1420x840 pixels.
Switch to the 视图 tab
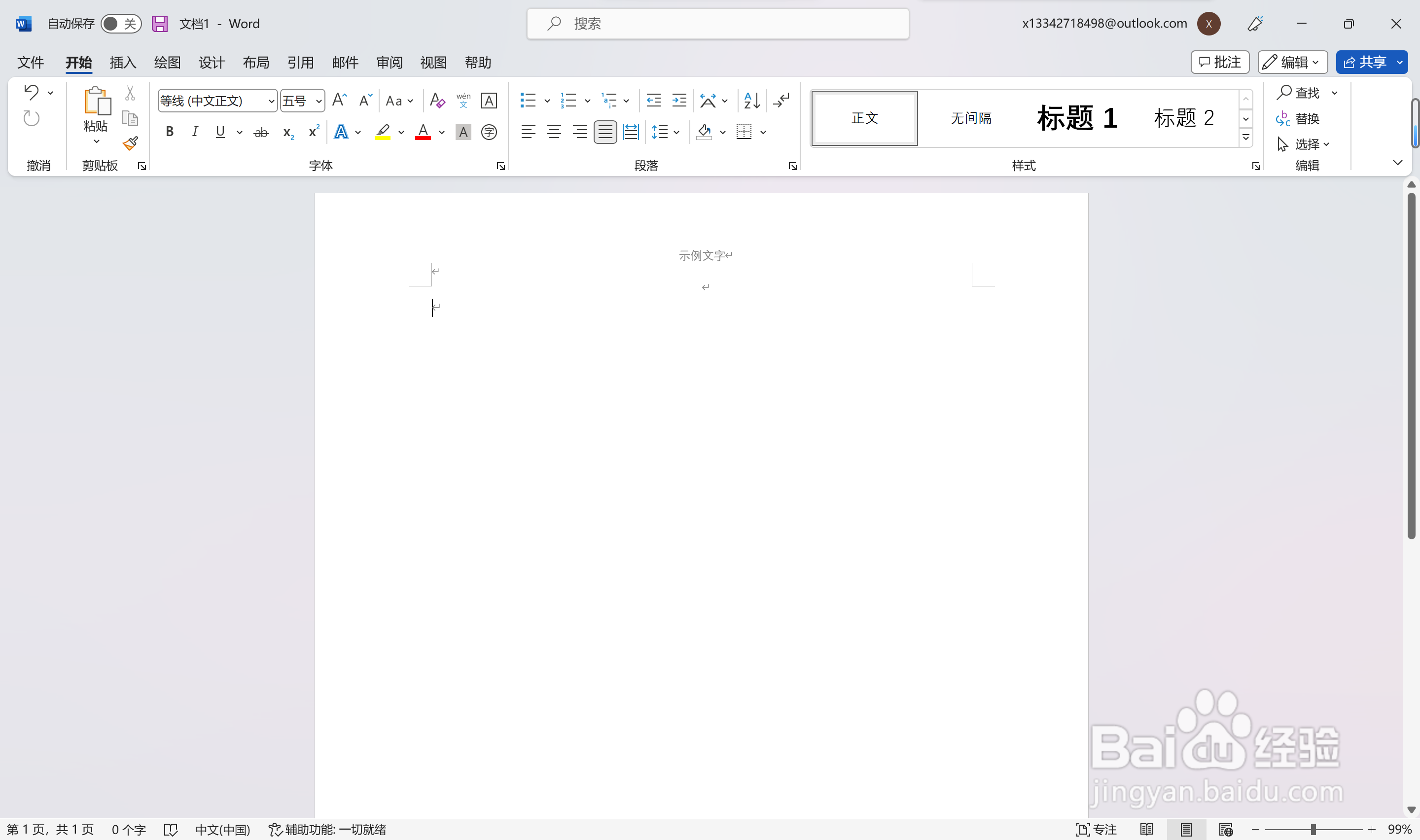tap(433, 62)
